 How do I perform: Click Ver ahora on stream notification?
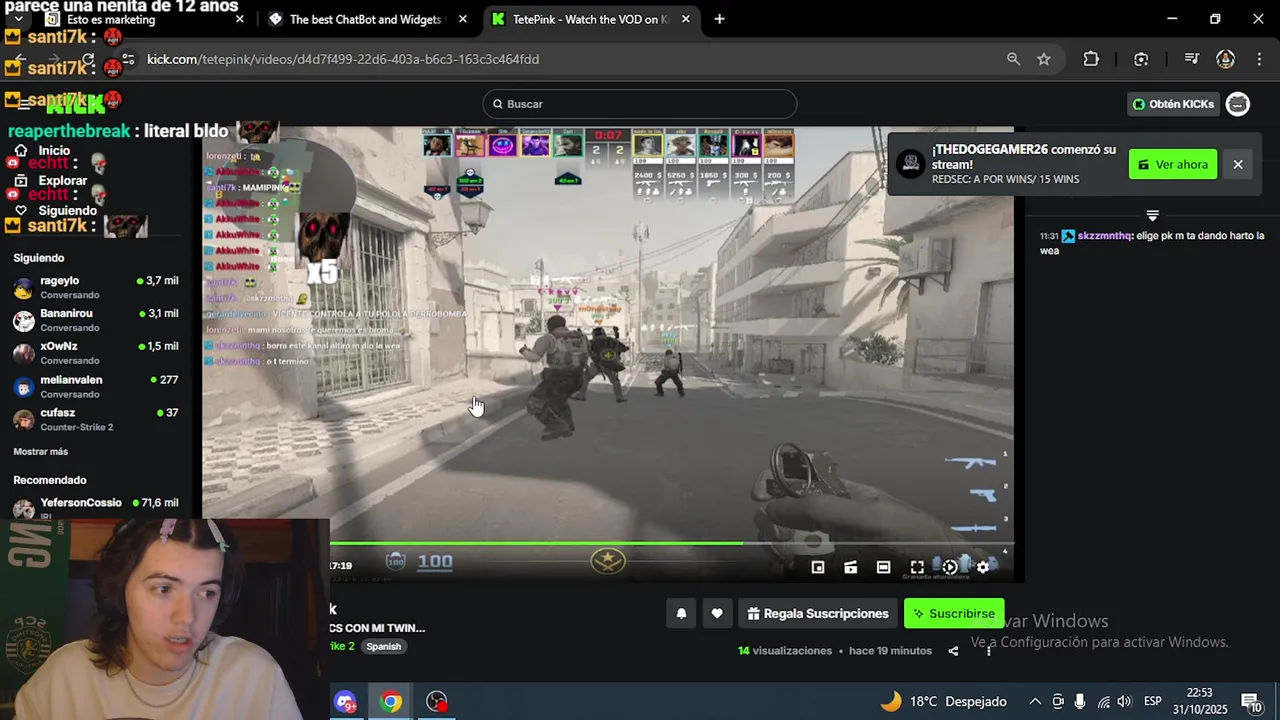(1173, 165)
